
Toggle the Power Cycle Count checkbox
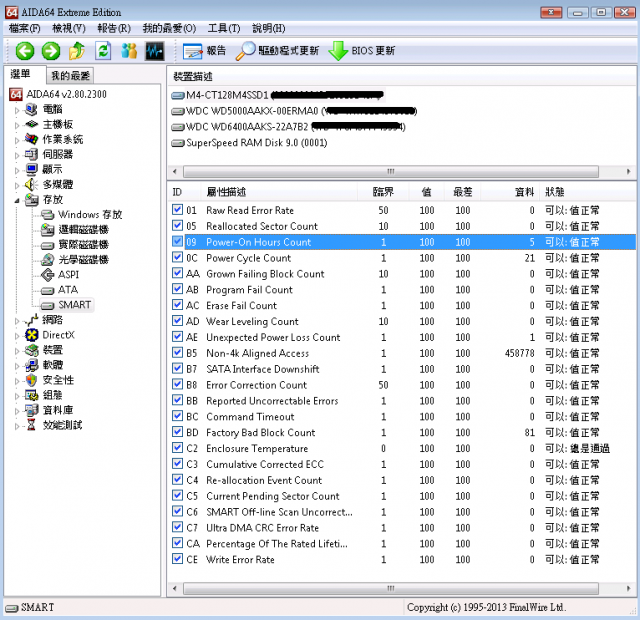177,258
